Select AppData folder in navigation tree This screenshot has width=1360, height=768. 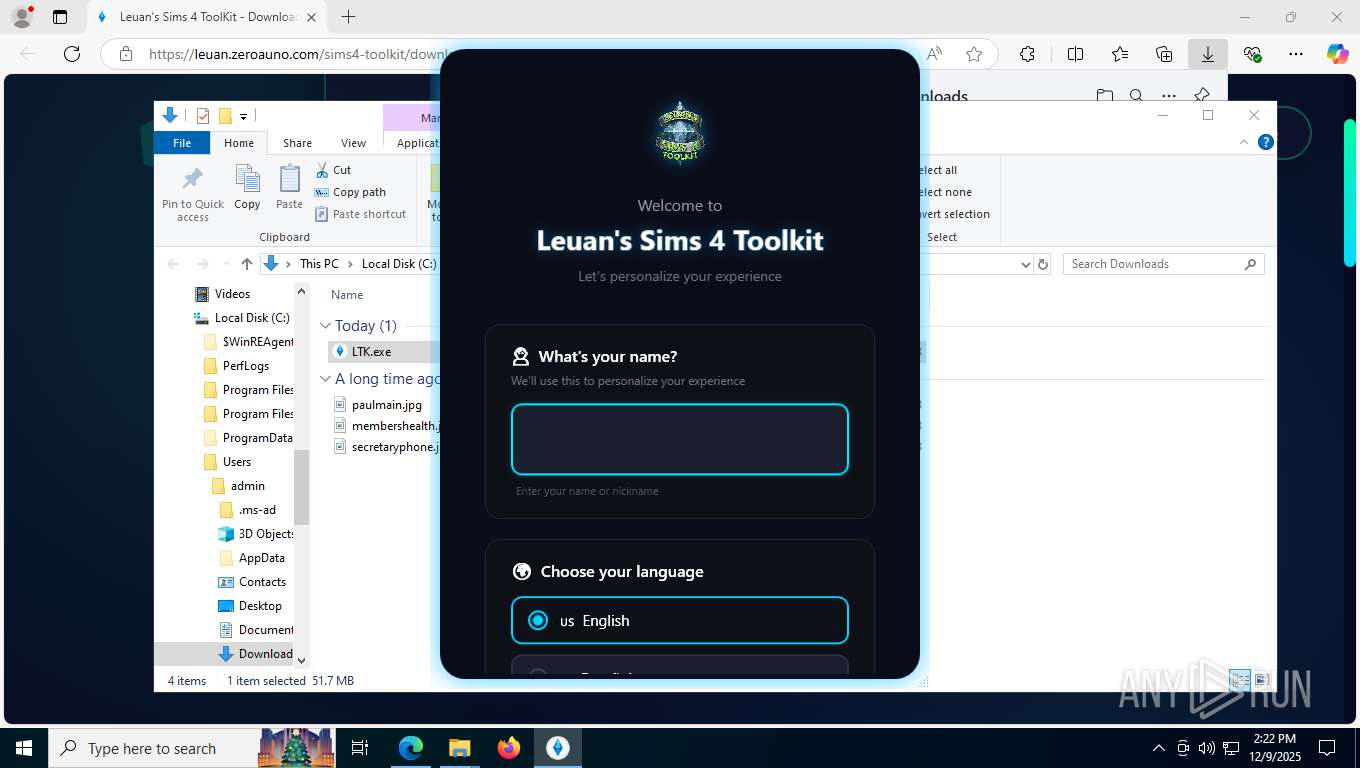click(x=262, y=558)
